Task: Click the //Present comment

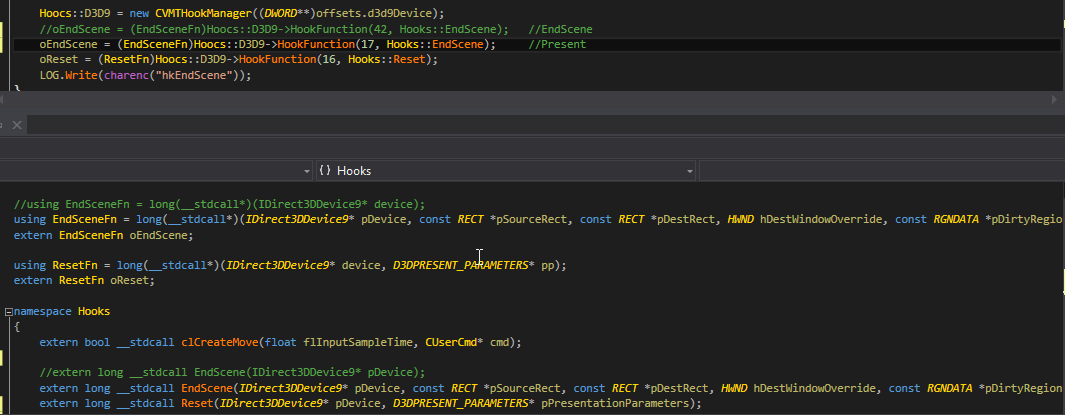Action: tap(557, 44)
